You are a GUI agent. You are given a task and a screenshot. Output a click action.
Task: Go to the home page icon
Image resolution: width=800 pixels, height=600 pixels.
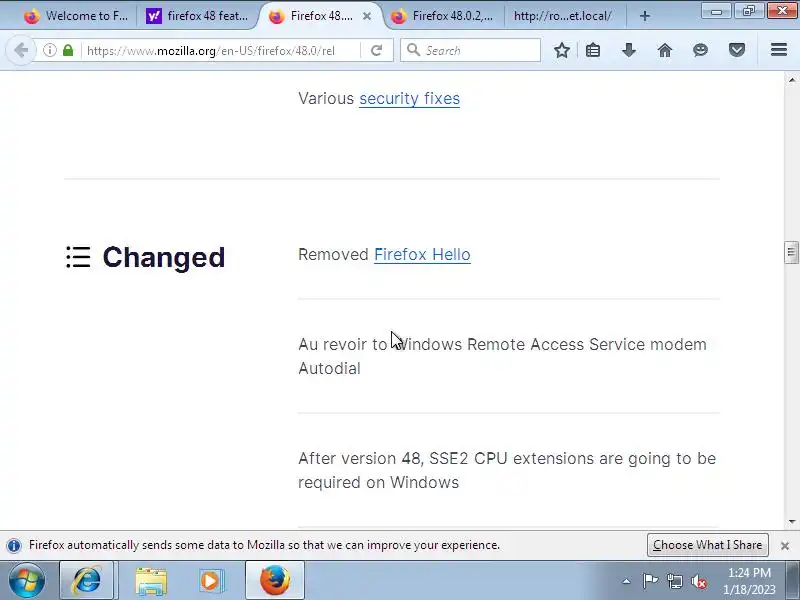coord(664,50)
